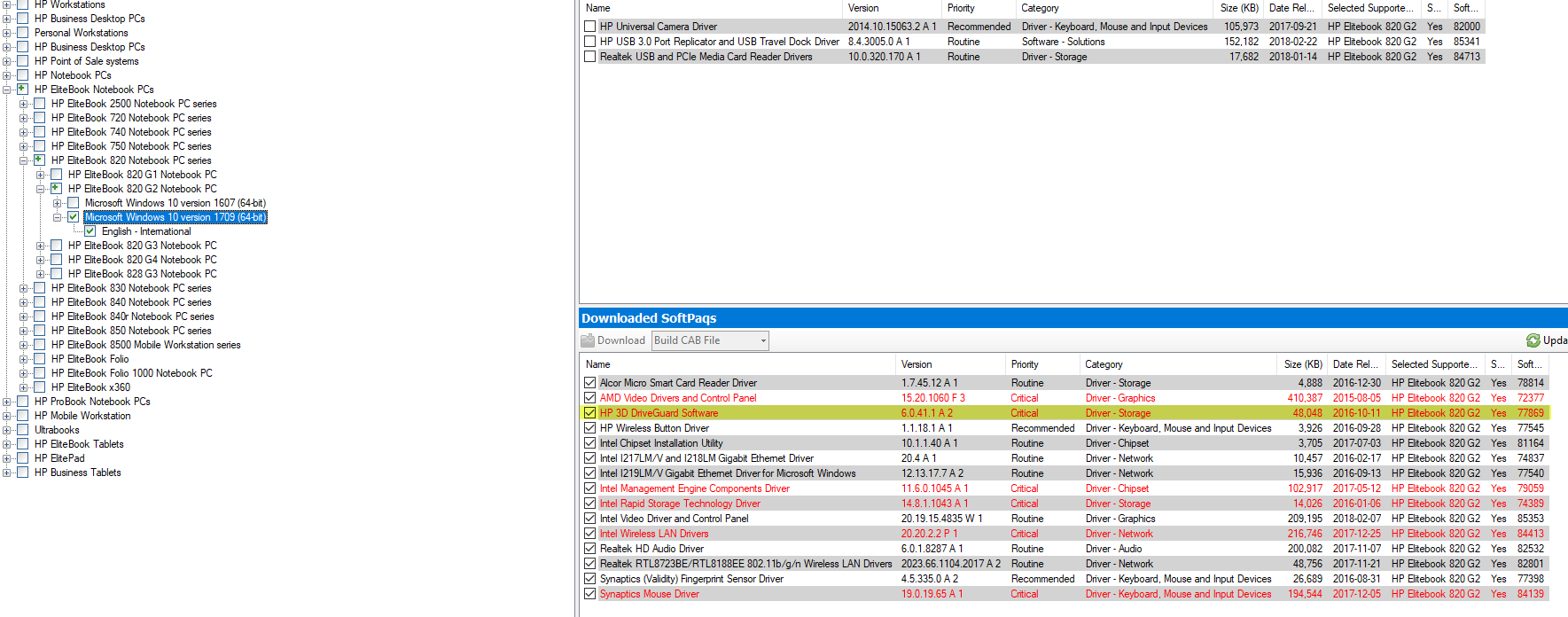Uncheck Realtek HD Audio Driver checkbox
Viewport: 1568px width, 617px height.
[589, 549]
